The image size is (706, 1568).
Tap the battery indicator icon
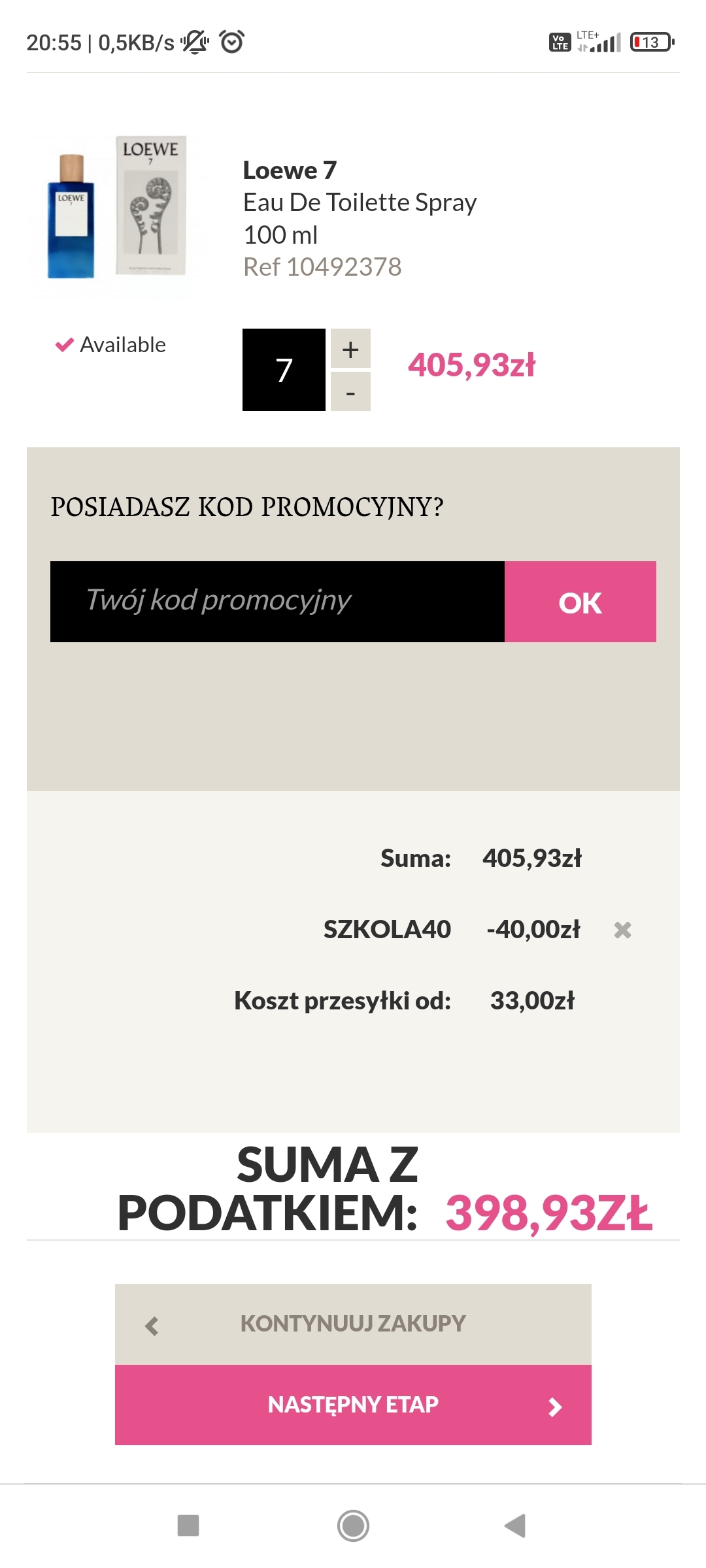[652, 42]
